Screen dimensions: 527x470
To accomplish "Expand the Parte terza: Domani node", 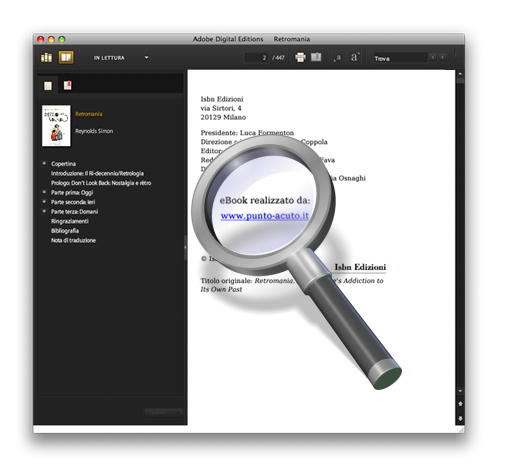I will tap(44, 211).
